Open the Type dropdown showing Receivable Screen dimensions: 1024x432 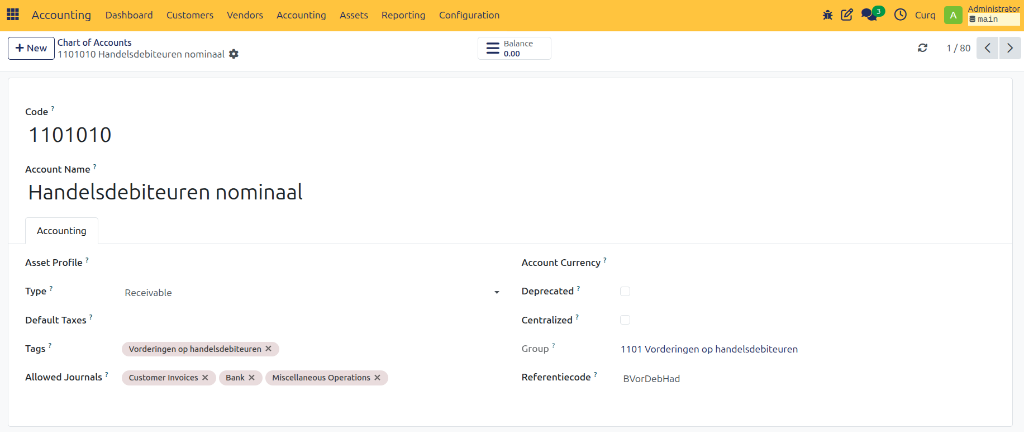click(x=312, y=293)
